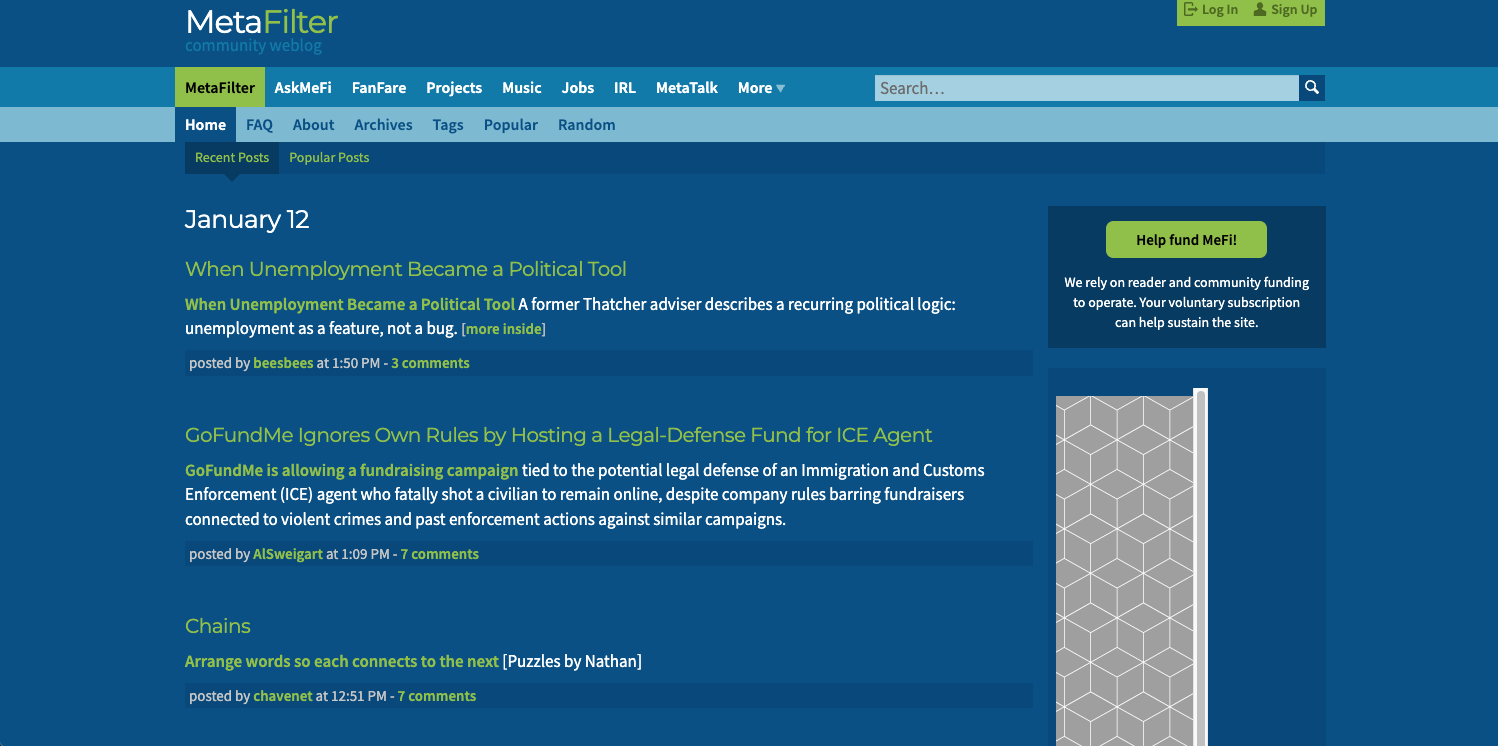The width and height of the screenshot is (1498, 746).
Task: Select the Recent Posts tab
Action: click(x=232, y=158)
